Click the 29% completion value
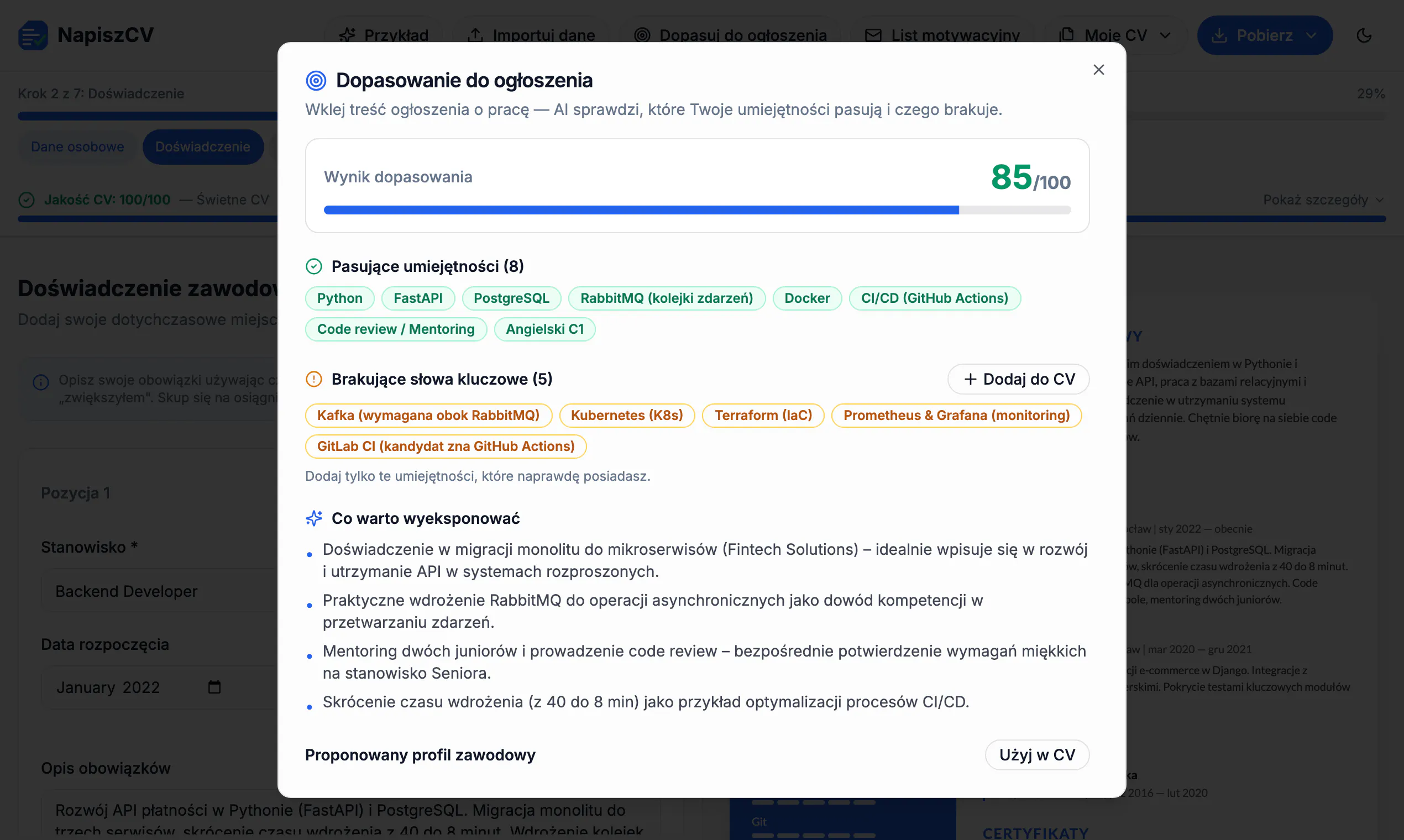 [1371, 93]
